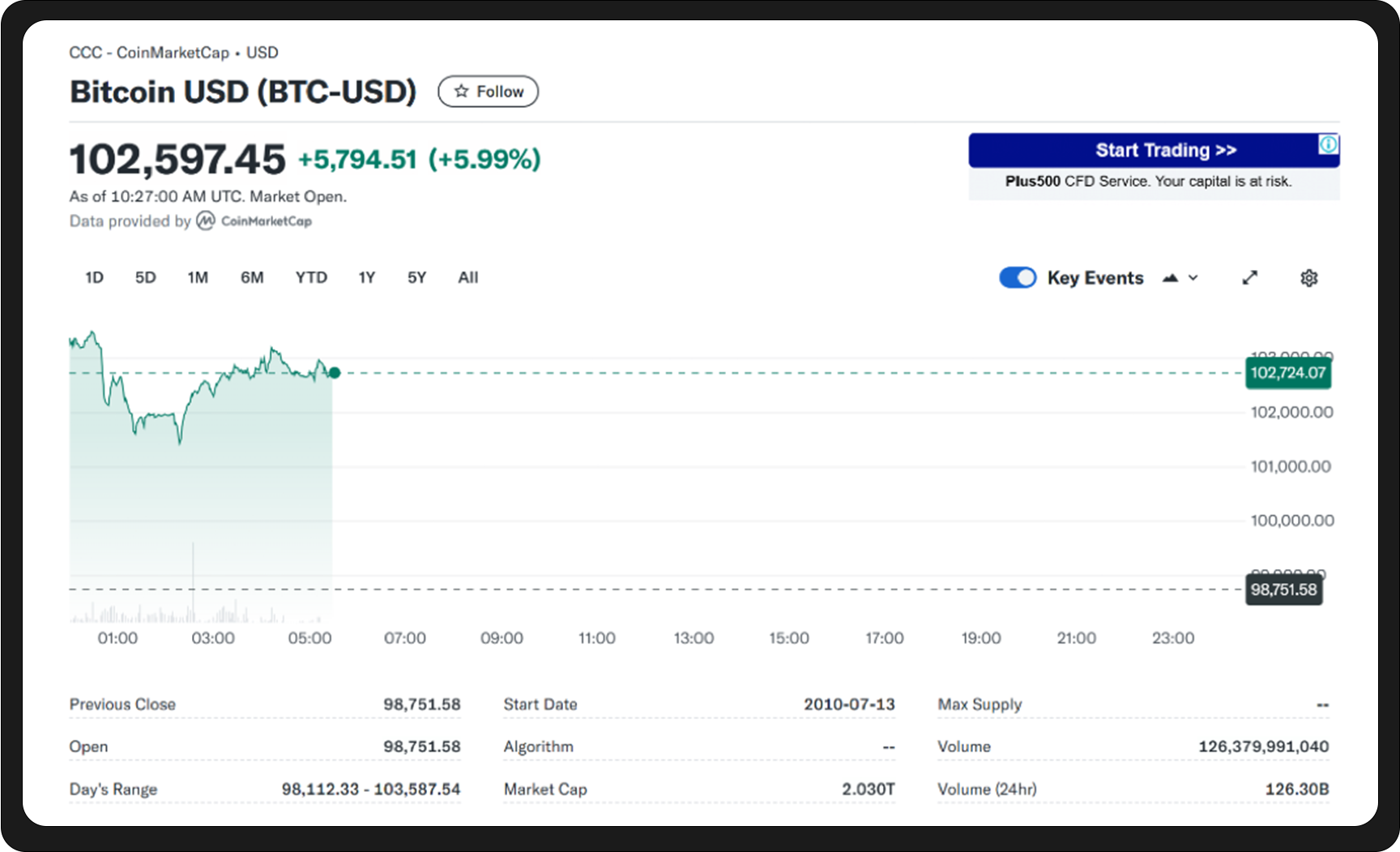
Task: Select the 1M chart range
Action: pos(198,278)
